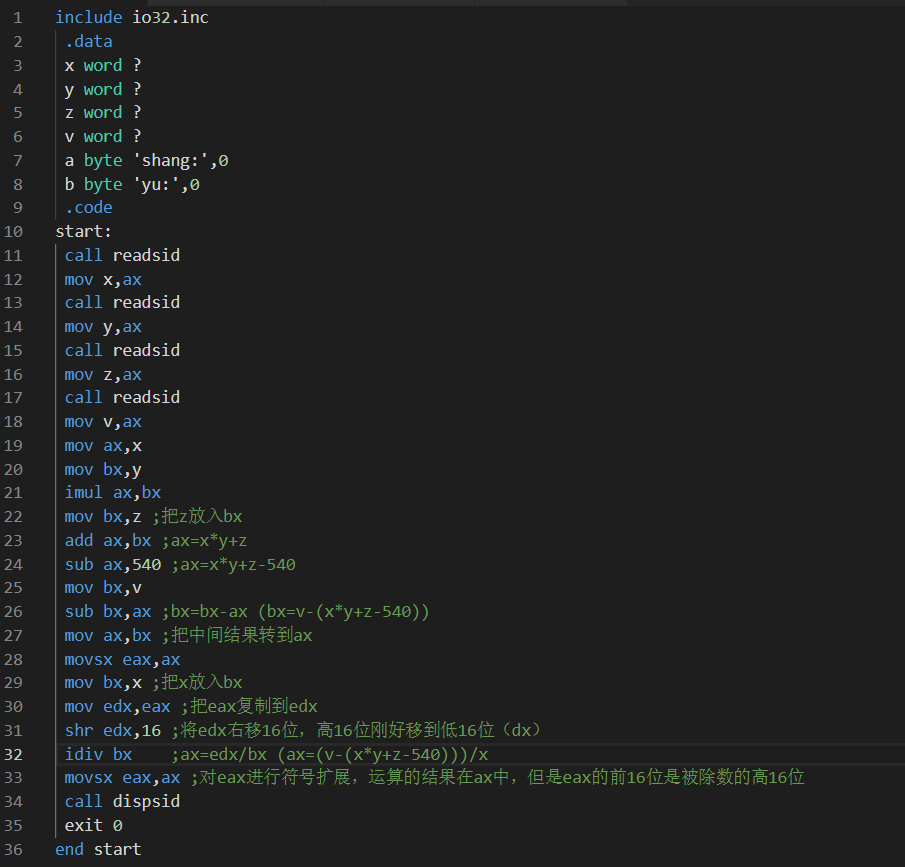Click 'movsx eax,ax' on line 33
This screenshot has height=867, width=905.
(122, 778)
